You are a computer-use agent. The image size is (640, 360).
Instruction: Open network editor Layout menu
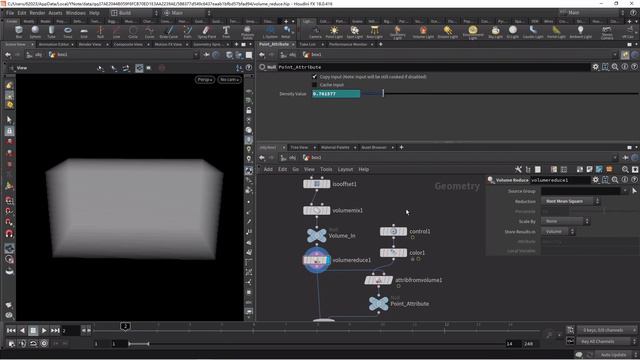[345, 169]
